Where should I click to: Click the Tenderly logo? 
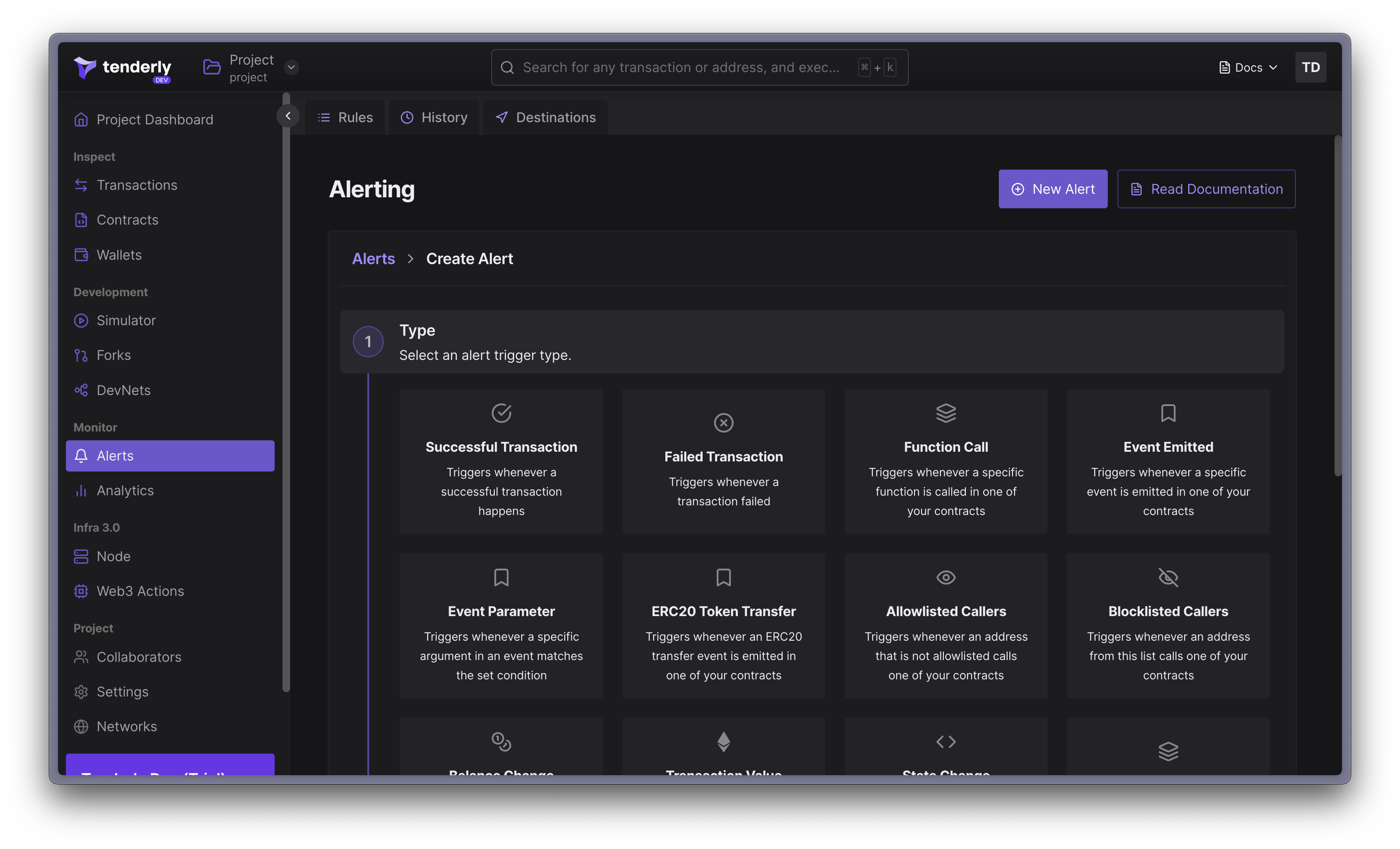[122, 68]
